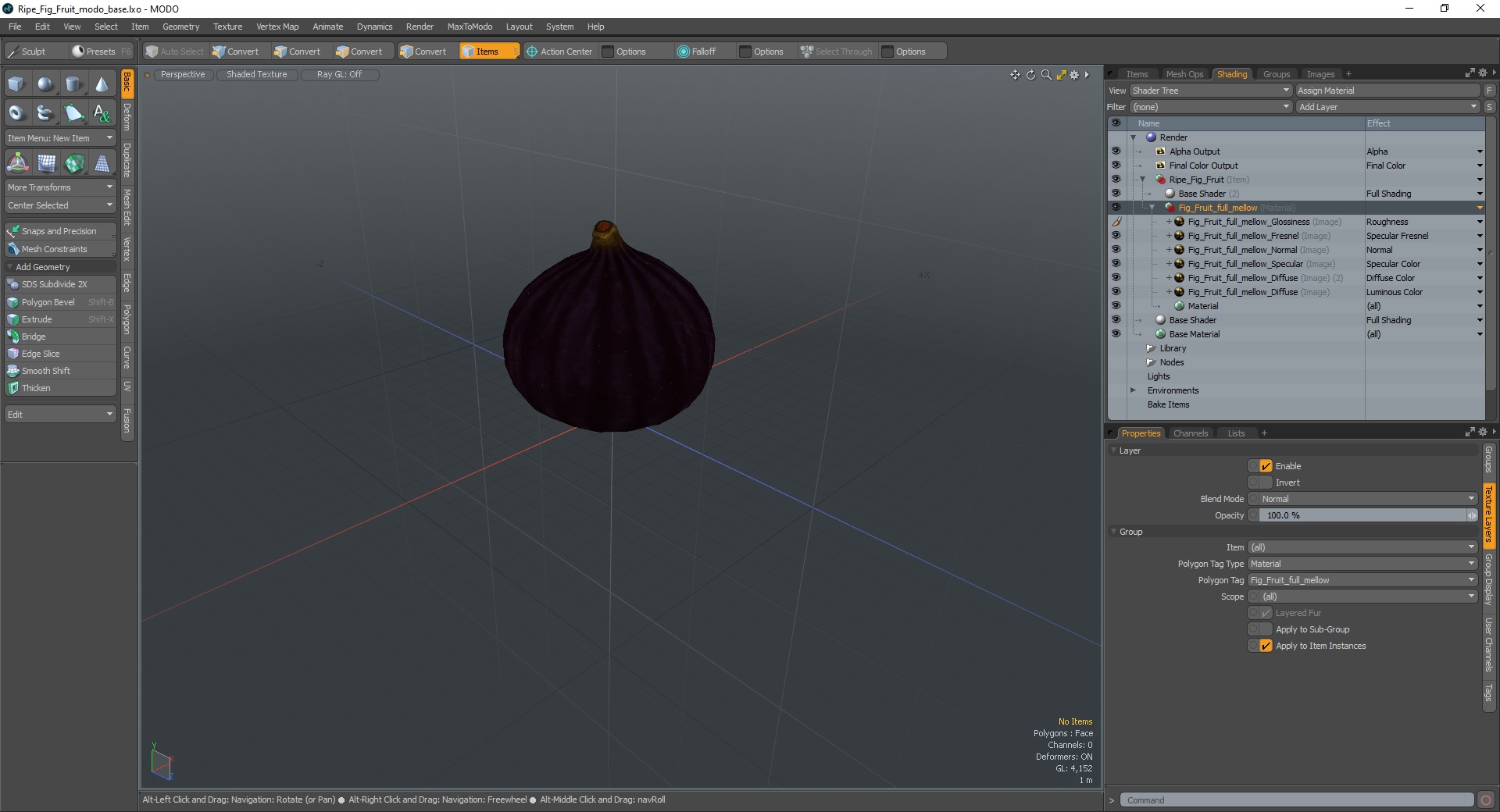Screen dimensions: 1500x812
Task: Toggle the Enable checkbox
Action: [1266, 466]
